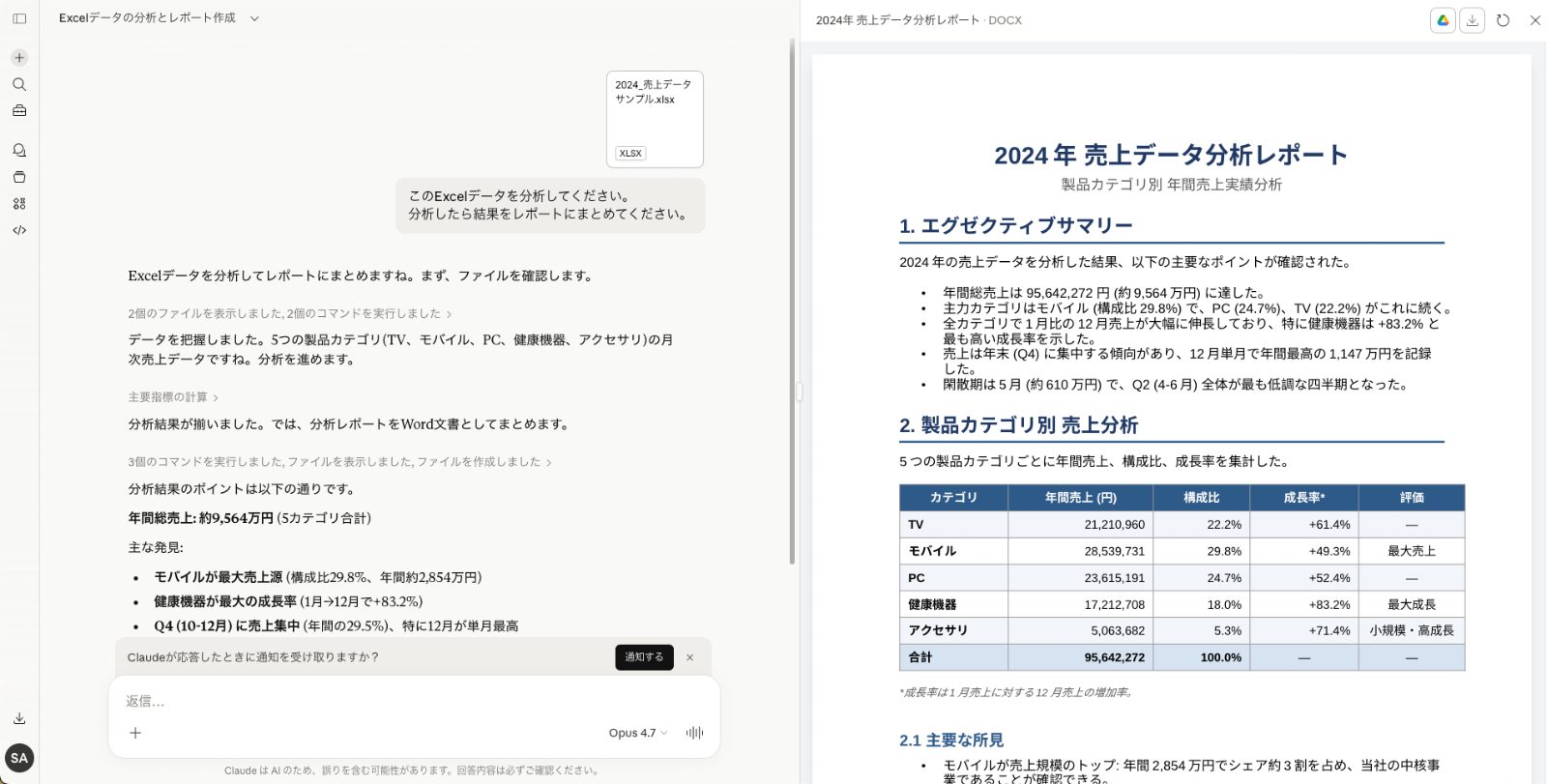The width and height of the screenshot is (1547, 784).
Task: Click the 'アクセサリ' row label in table
Action: coord(938,630)
